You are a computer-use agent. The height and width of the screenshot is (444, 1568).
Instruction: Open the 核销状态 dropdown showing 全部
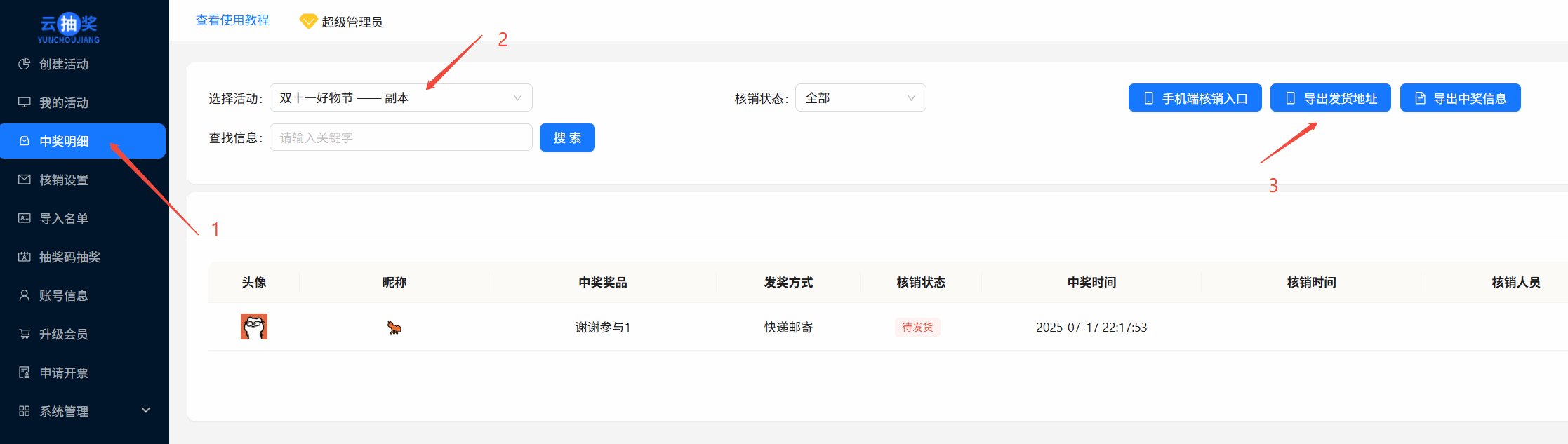click(x=861, y=97)
